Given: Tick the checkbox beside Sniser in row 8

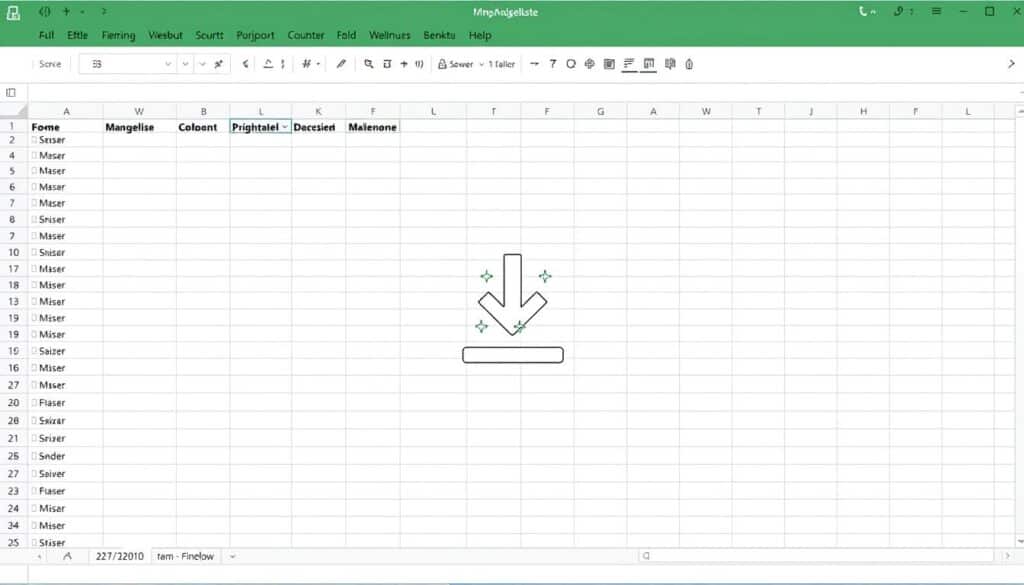Looking at the screenshot, I should click(x=34, y=219).
